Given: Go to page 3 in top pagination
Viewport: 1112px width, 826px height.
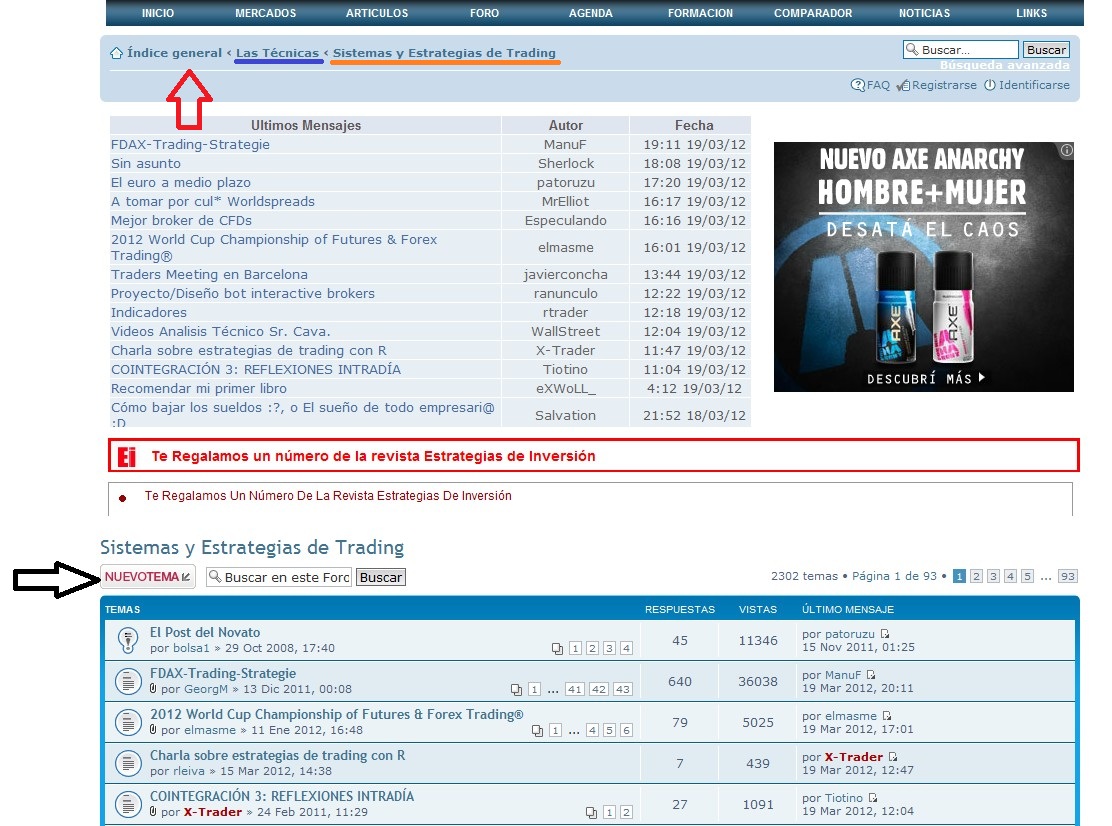Looking at the screenshot, I should coord(994,576).
